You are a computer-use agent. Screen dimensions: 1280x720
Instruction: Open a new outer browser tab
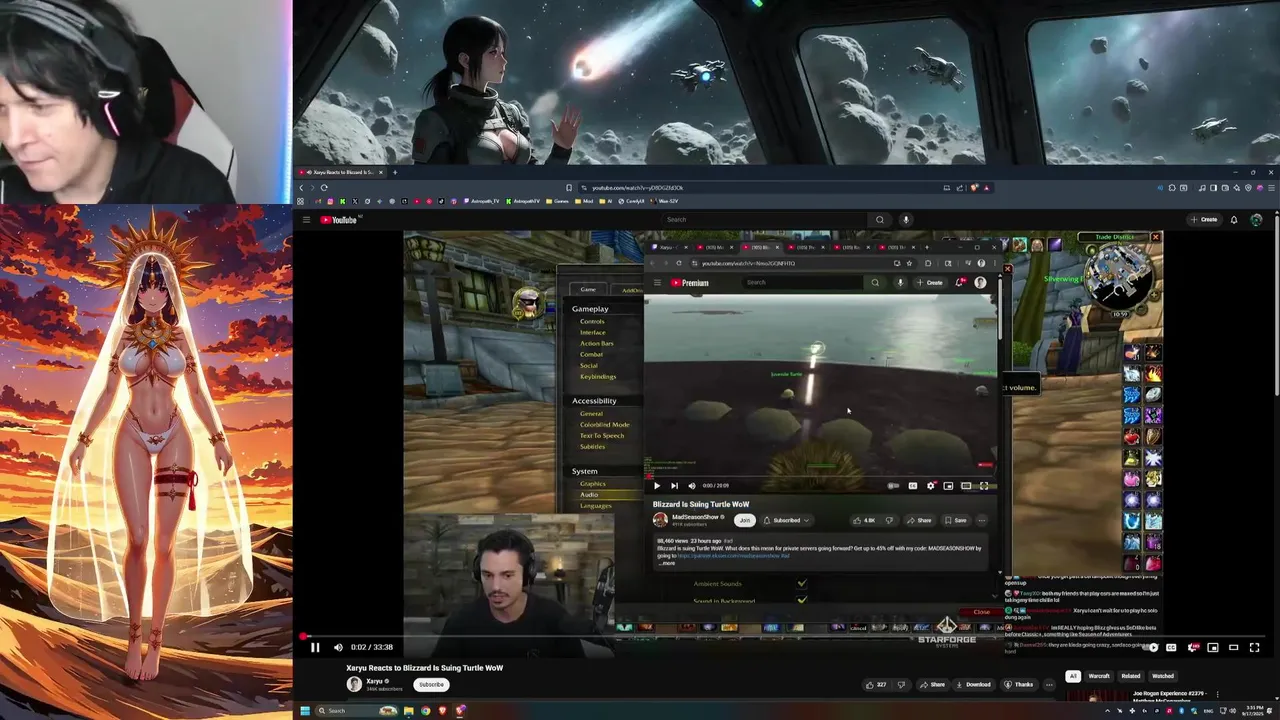click(x=394, y=172)
